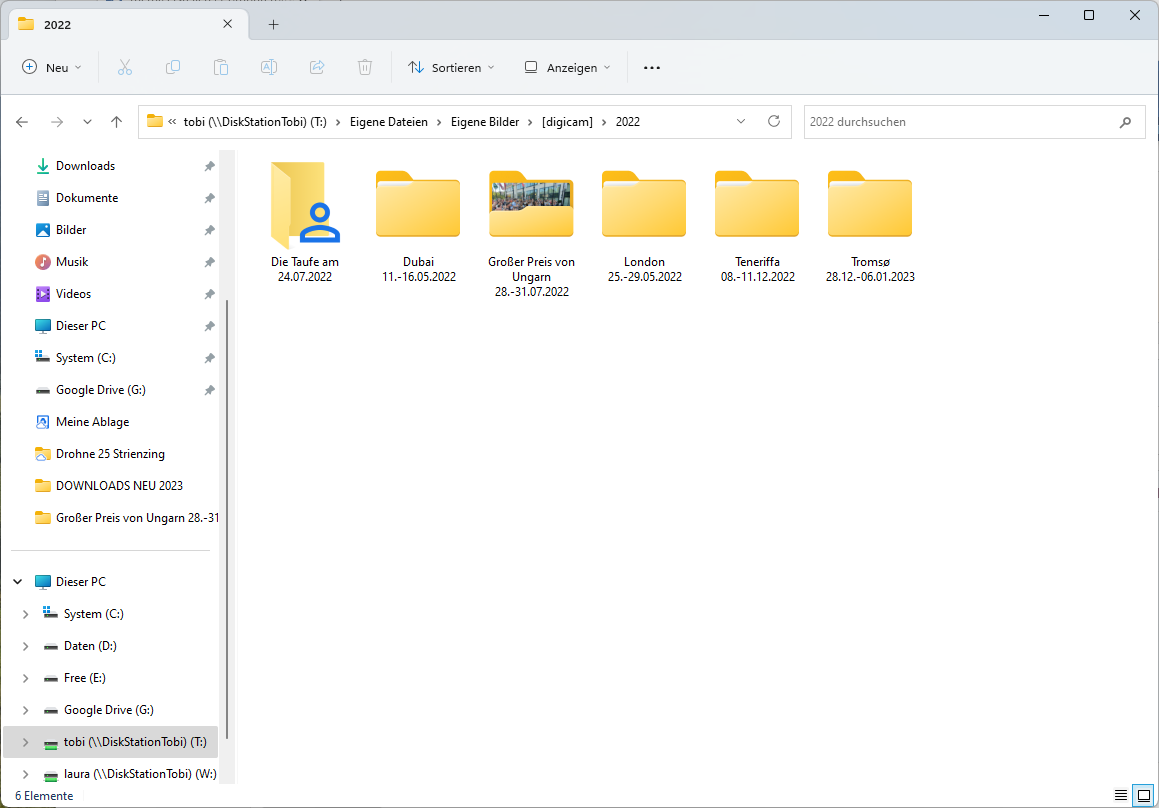Screen dimensions: 1159x808
Task: Select Teneriffa 08.-11.12.2022 folder
Action: coord(758,225)
